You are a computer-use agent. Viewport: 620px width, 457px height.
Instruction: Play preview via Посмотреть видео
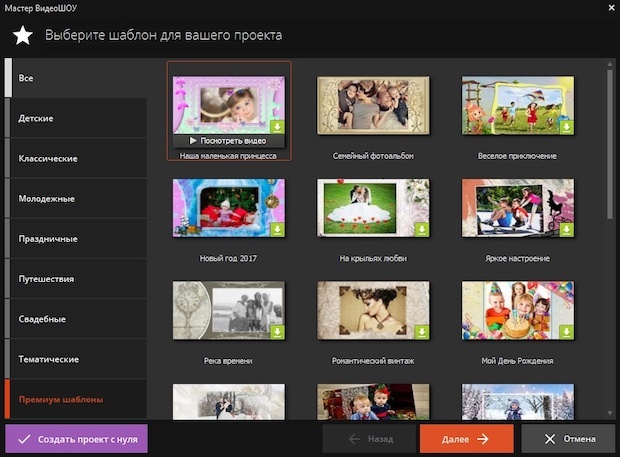pyautogui.click(x=229, y=141)
